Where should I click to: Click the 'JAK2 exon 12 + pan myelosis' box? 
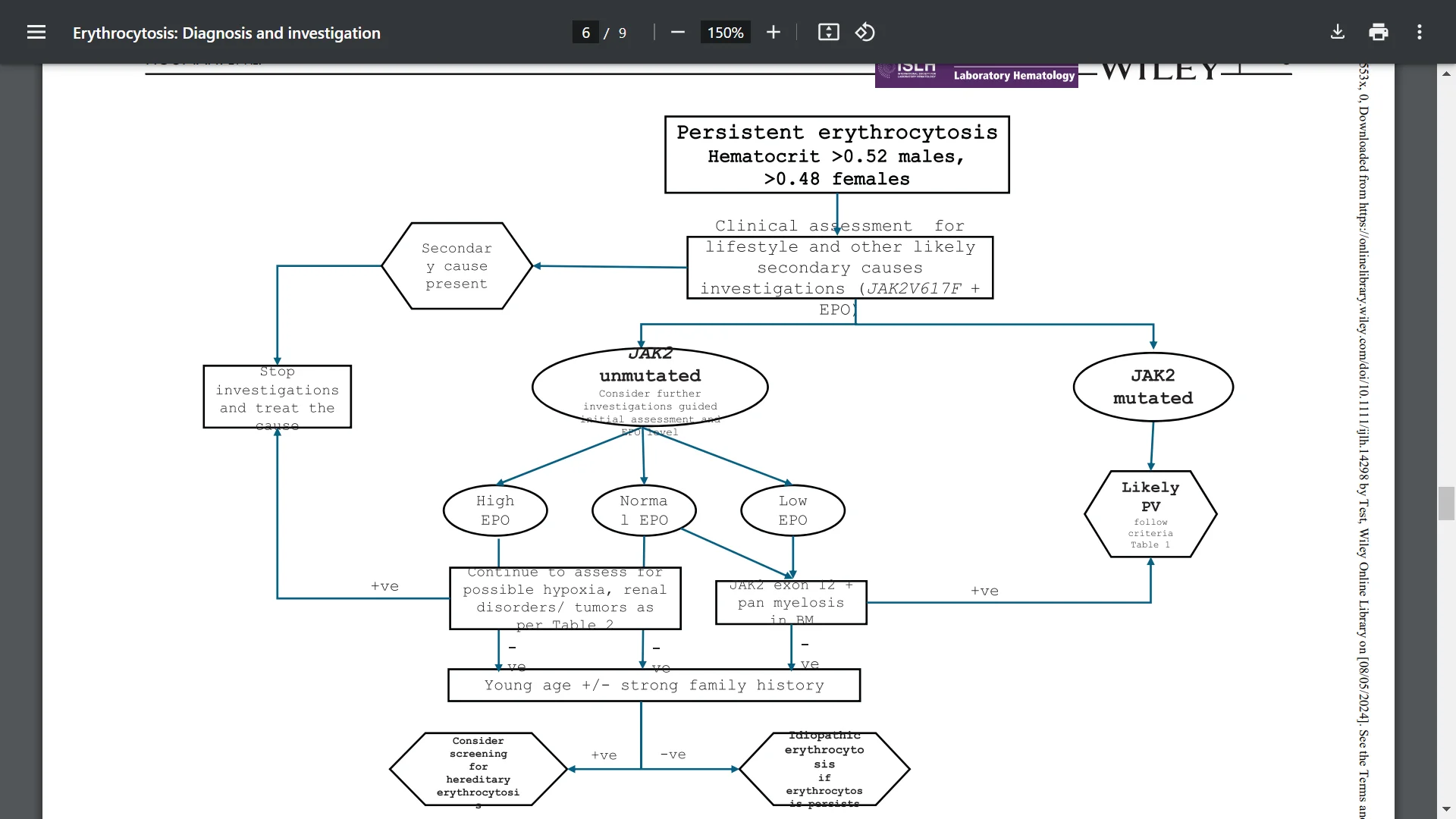pyautogui.click(x=791, y=603)
